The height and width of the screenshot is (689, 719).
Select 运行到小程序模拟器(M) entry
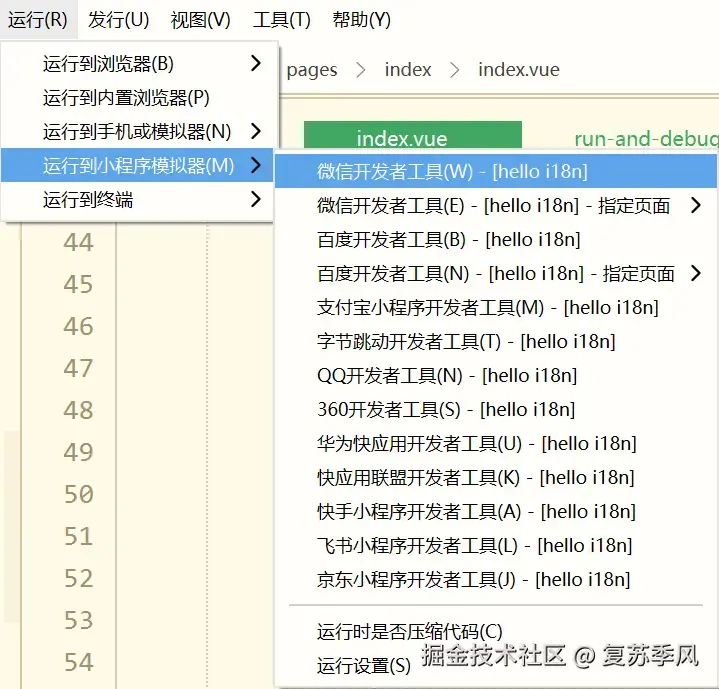pyautogui.click(x=138, y=165)
